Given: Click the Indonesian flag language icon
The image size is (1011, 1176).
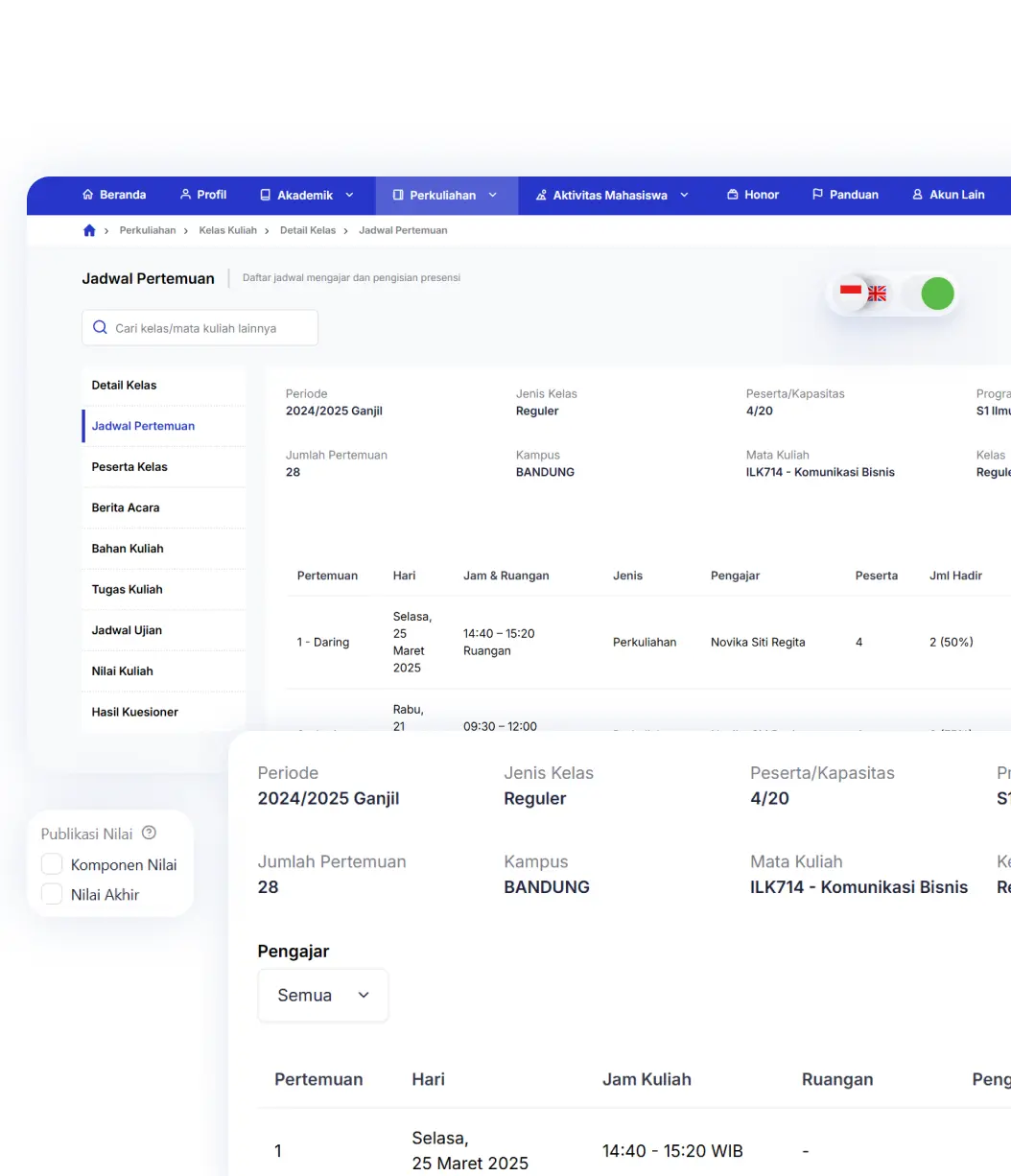Looking at the screenshot, I should [x=850, y=291].
